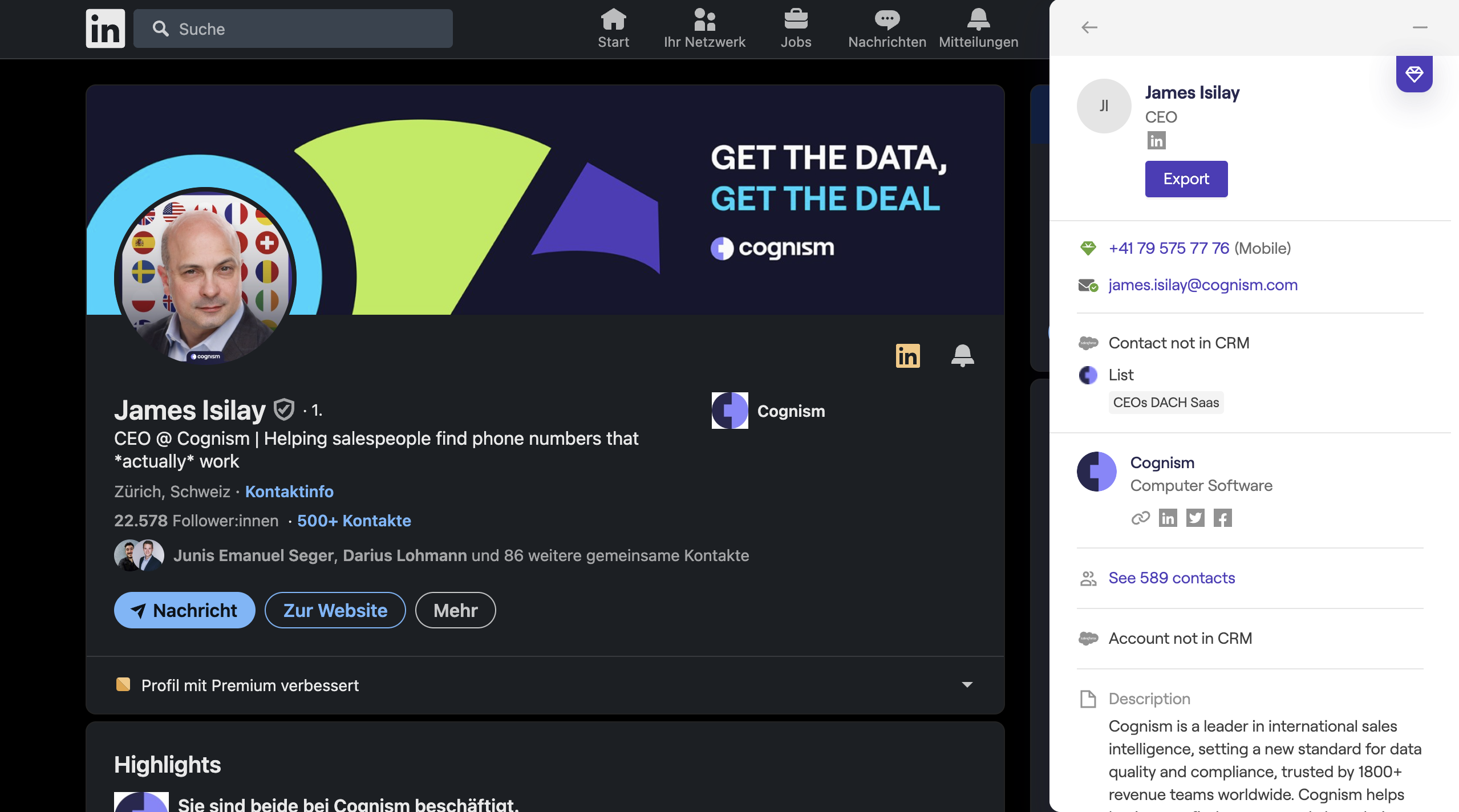Open the company website link icon

(x=1141, y=518)
